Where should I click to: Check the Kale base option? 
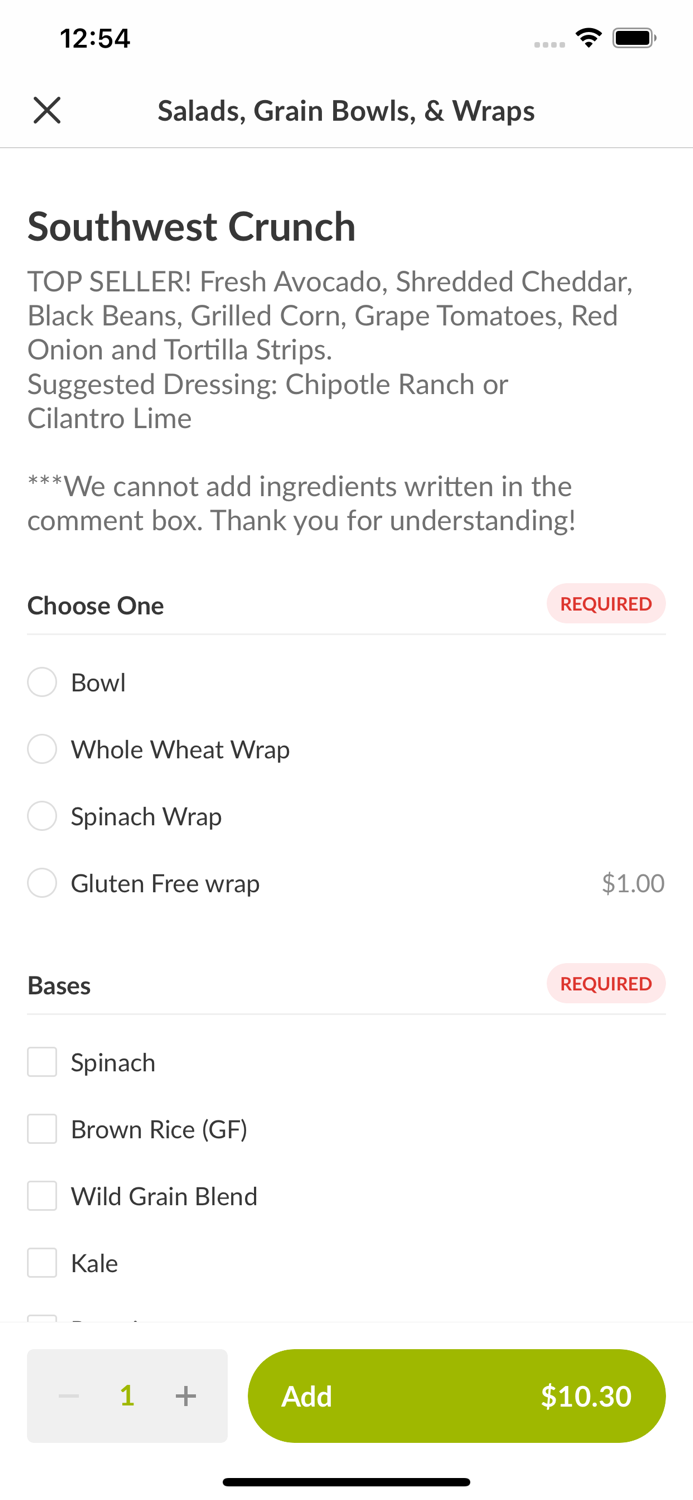coord(42,1263)
